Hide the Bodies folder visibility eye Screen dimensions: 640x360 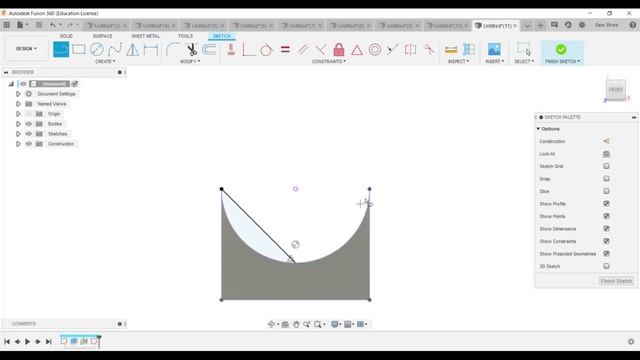(29, 124)
